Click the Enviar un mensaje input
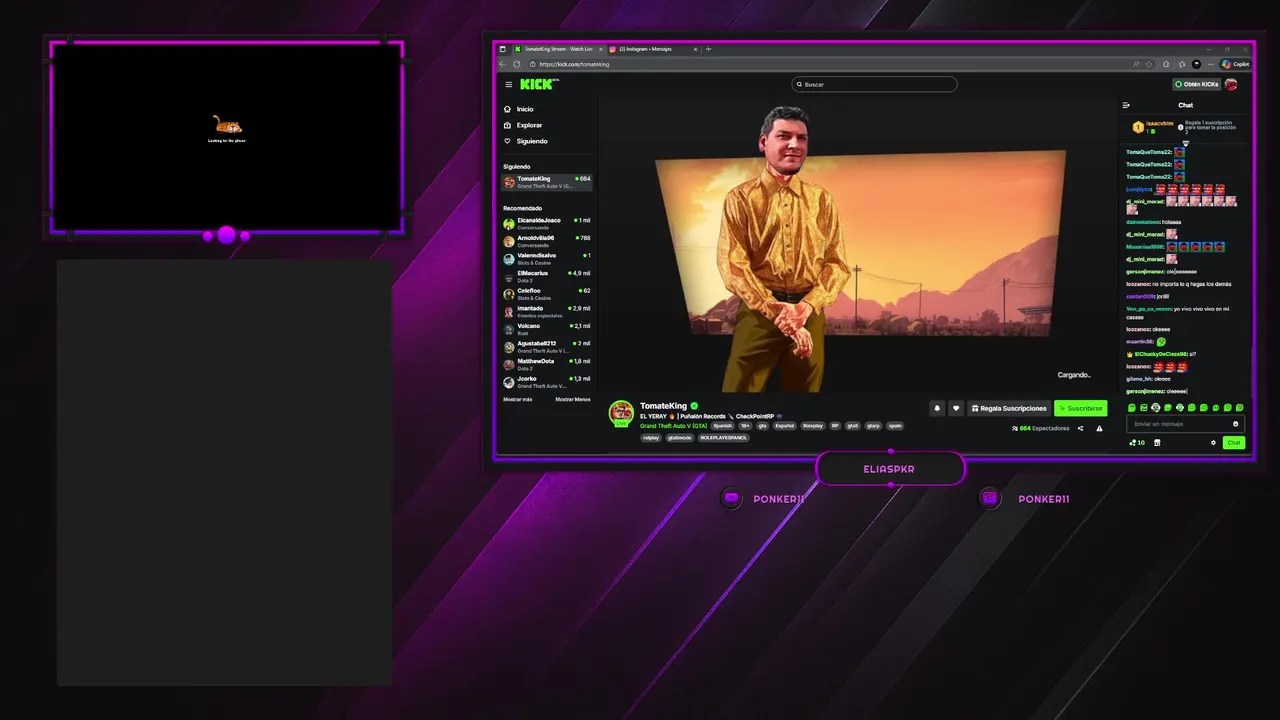The height and width of the screenshot is (720, 1280). (x=1185, y=424)
